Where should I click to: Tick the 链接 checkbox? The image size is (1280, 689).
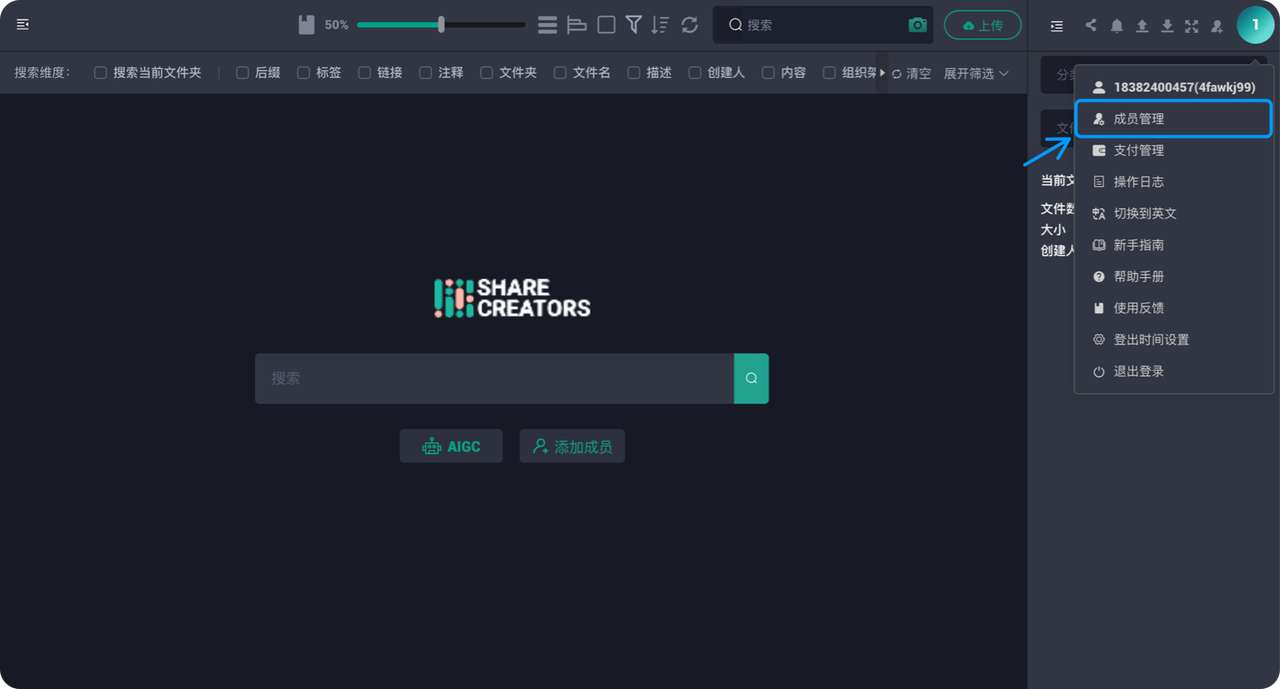[x=364, y=73]
